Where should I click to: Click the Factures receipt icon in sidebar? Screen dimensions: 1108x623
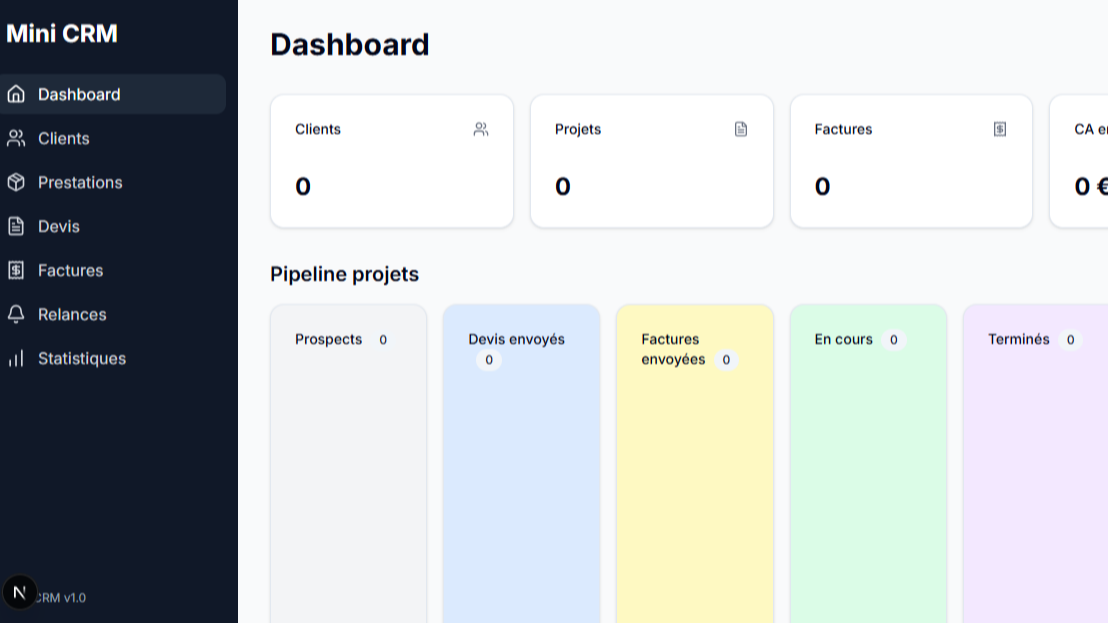tap(16, 270)
